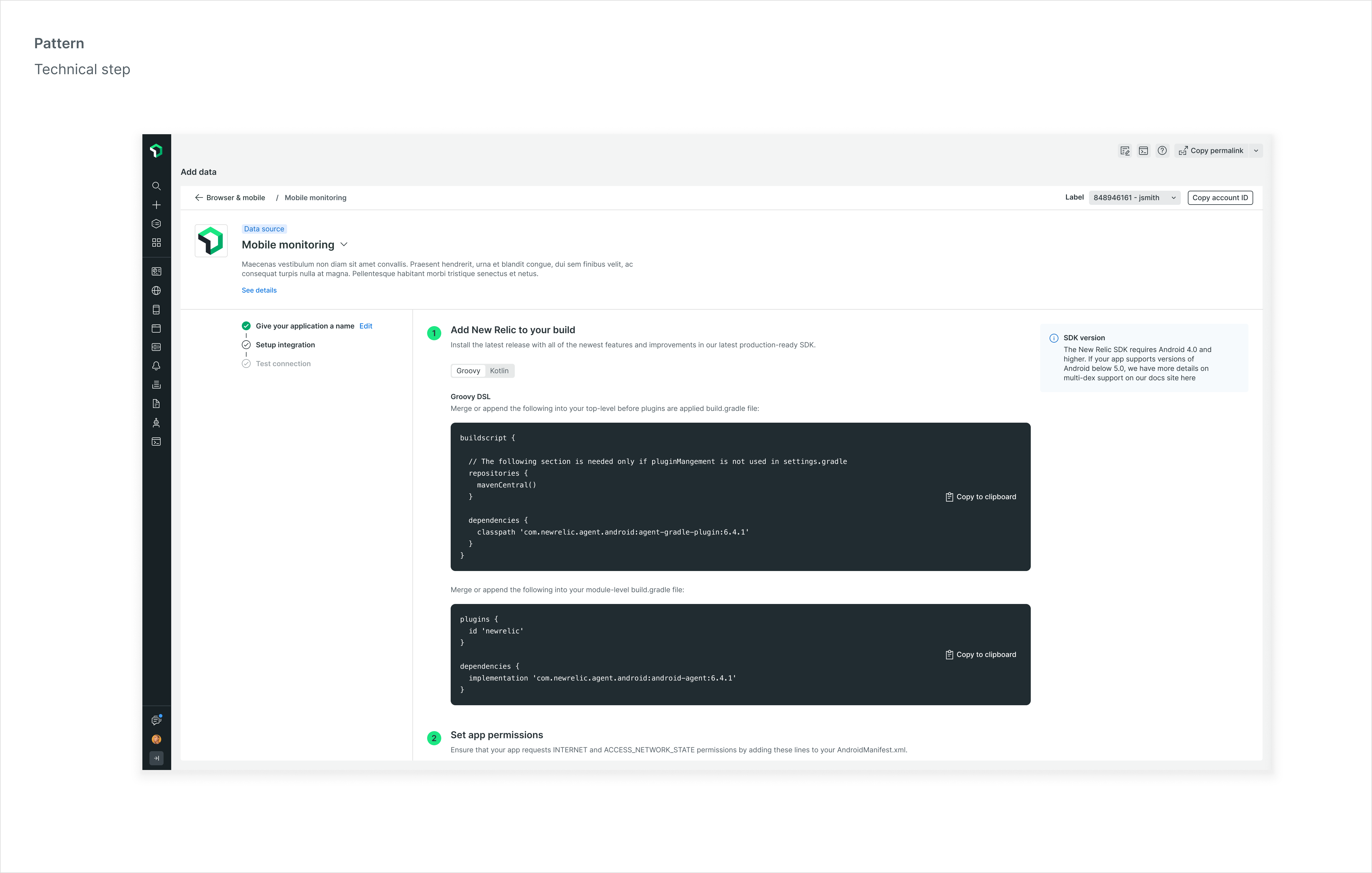This screenshot has height=873, width=1372.
Task: Click the Edit link next to application name
Action: 366,326
